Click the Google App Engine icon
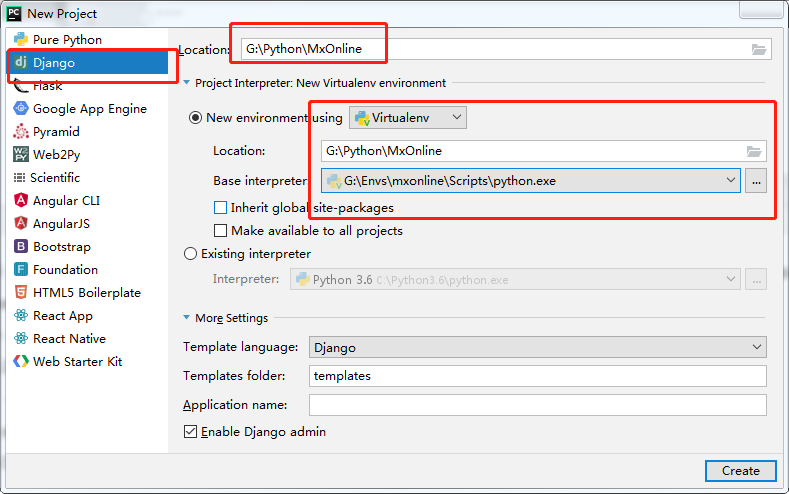 tap(21, 108)
